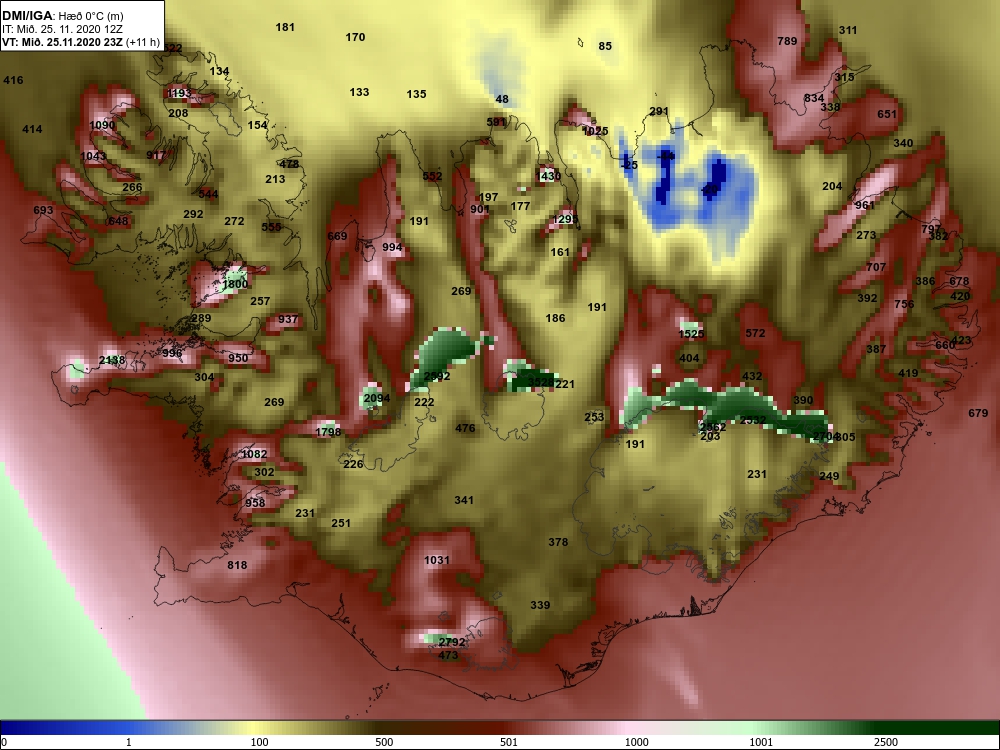Click the map value '378'
Screen dimensions: 1000x750
[558, 541]
